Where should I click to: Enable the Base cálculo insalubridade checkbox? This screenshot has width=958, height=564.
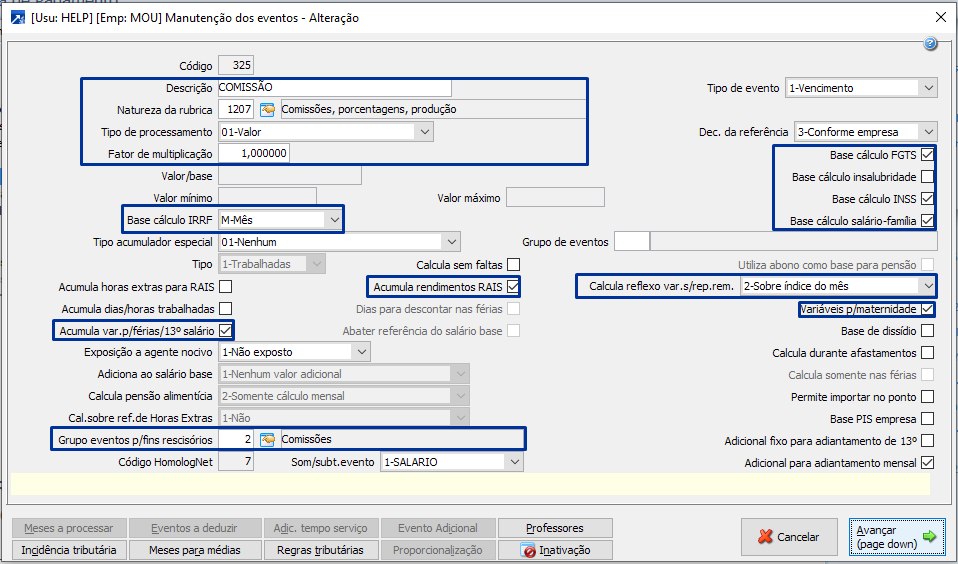click(927, 177)
